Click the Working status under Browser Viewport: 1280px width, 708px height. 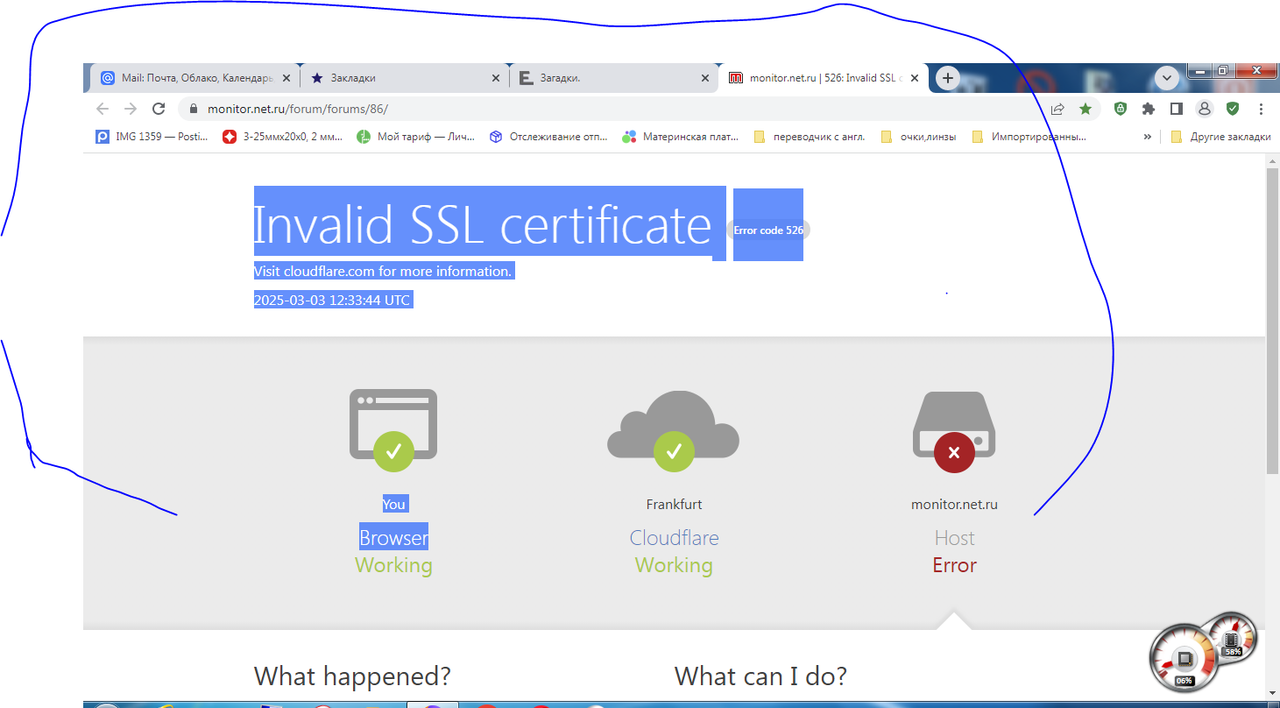pyautogui.click(x=394, y=565)
